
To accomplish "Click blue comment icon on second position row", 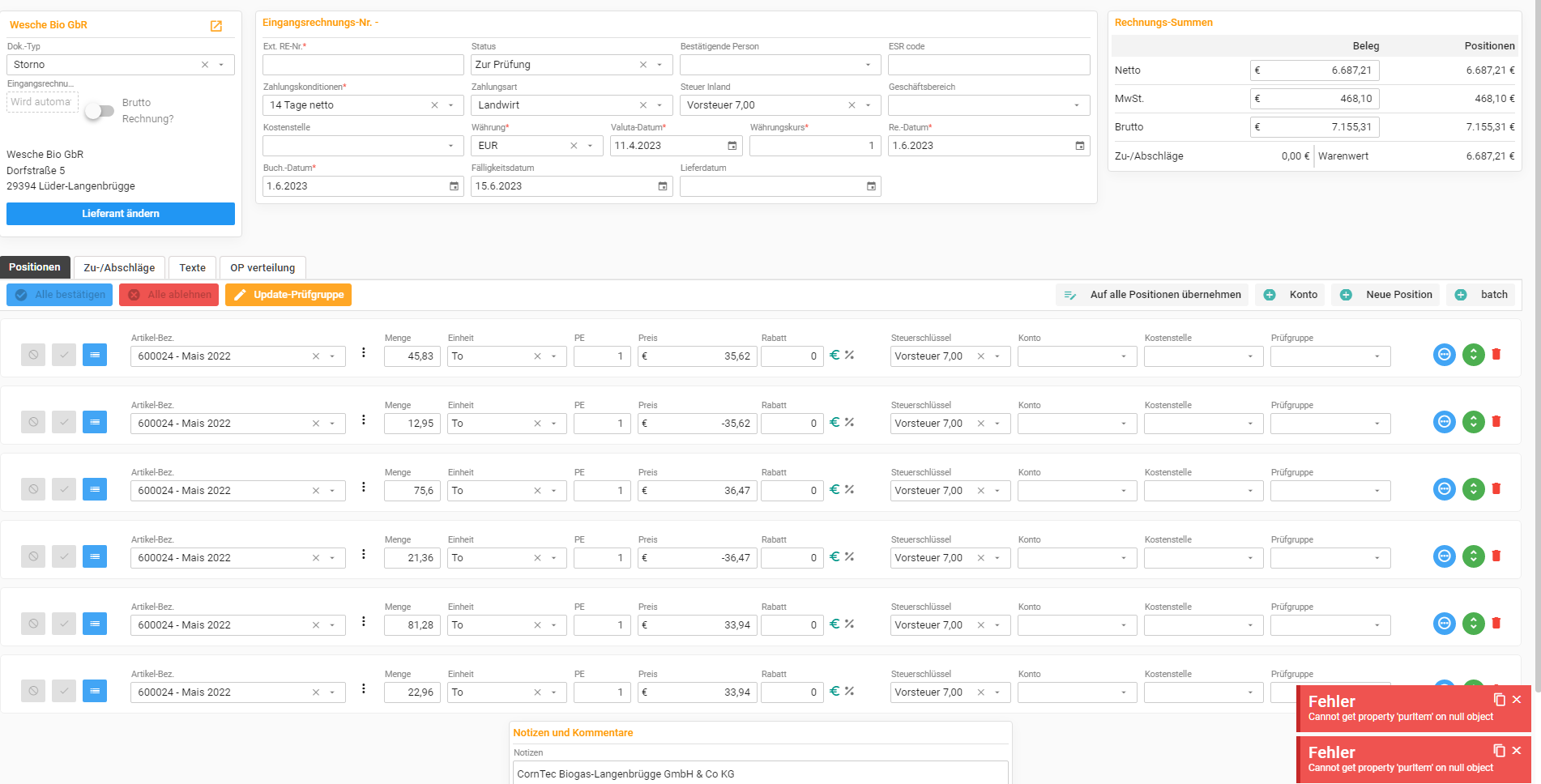I will point(1444,422).
